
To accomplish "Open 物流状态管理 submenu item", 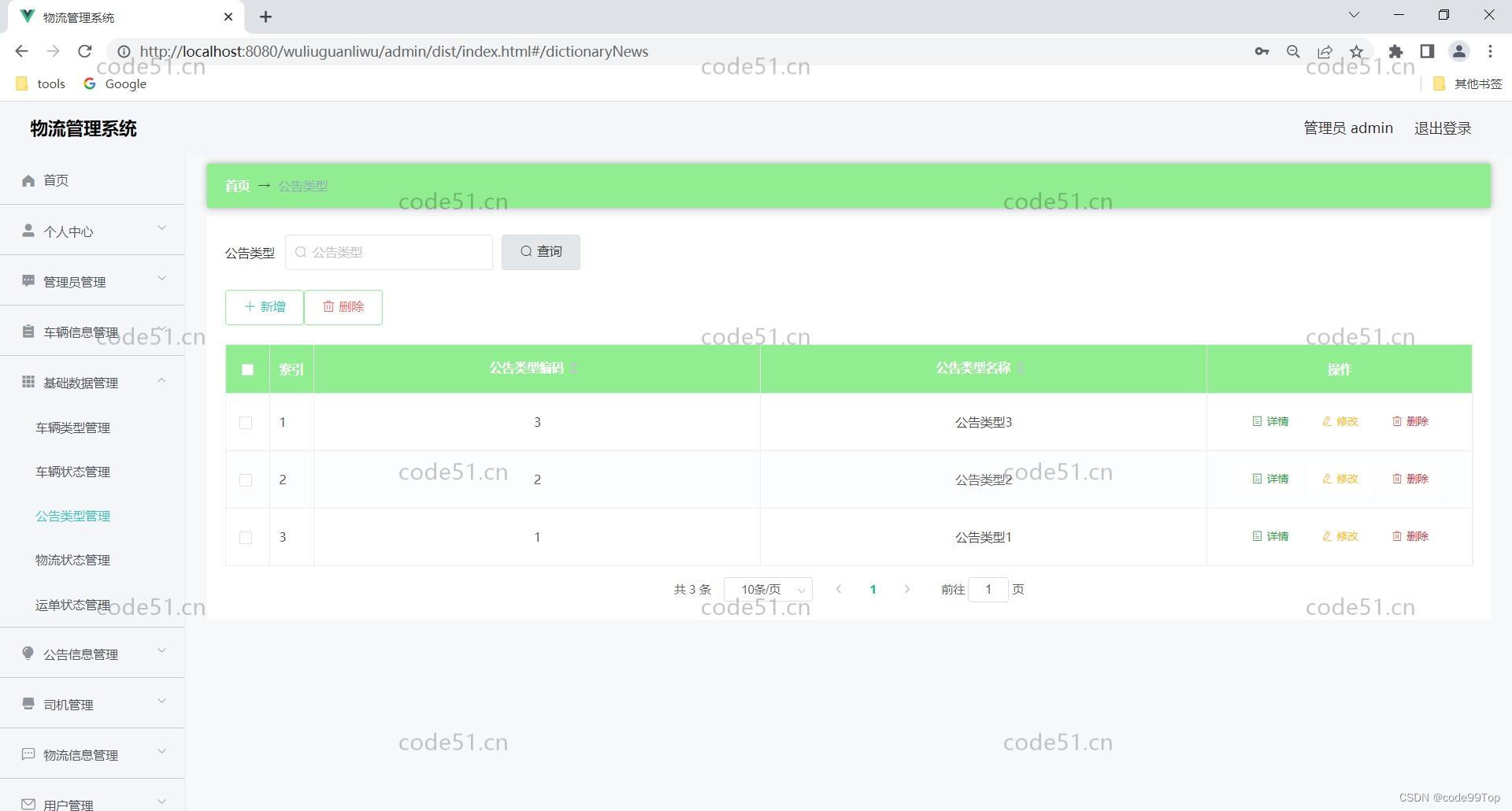I will pyautogui.click(x=72, y=560).
